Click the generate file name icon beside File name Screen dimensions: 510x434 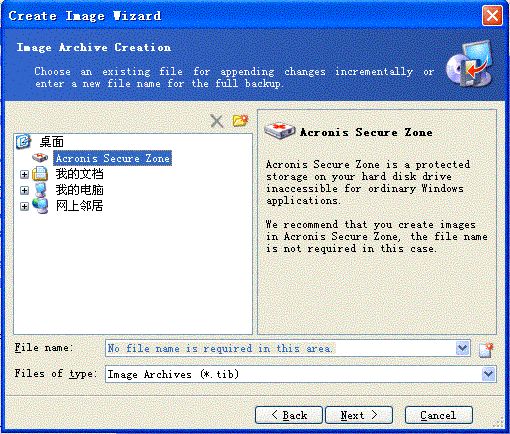click(486, 350)
